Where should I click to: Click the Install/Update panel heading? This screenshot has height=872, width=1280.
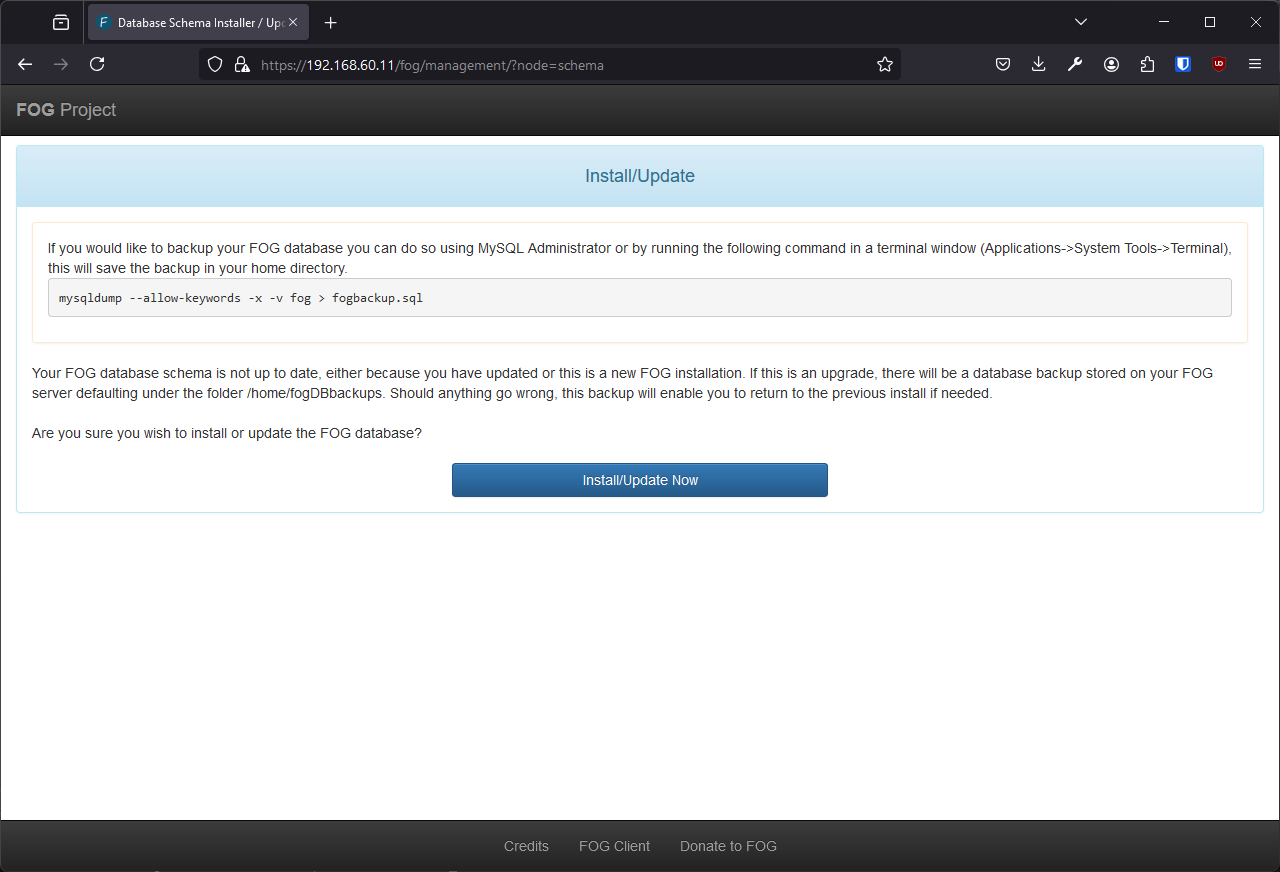click(x=640, y=176)
